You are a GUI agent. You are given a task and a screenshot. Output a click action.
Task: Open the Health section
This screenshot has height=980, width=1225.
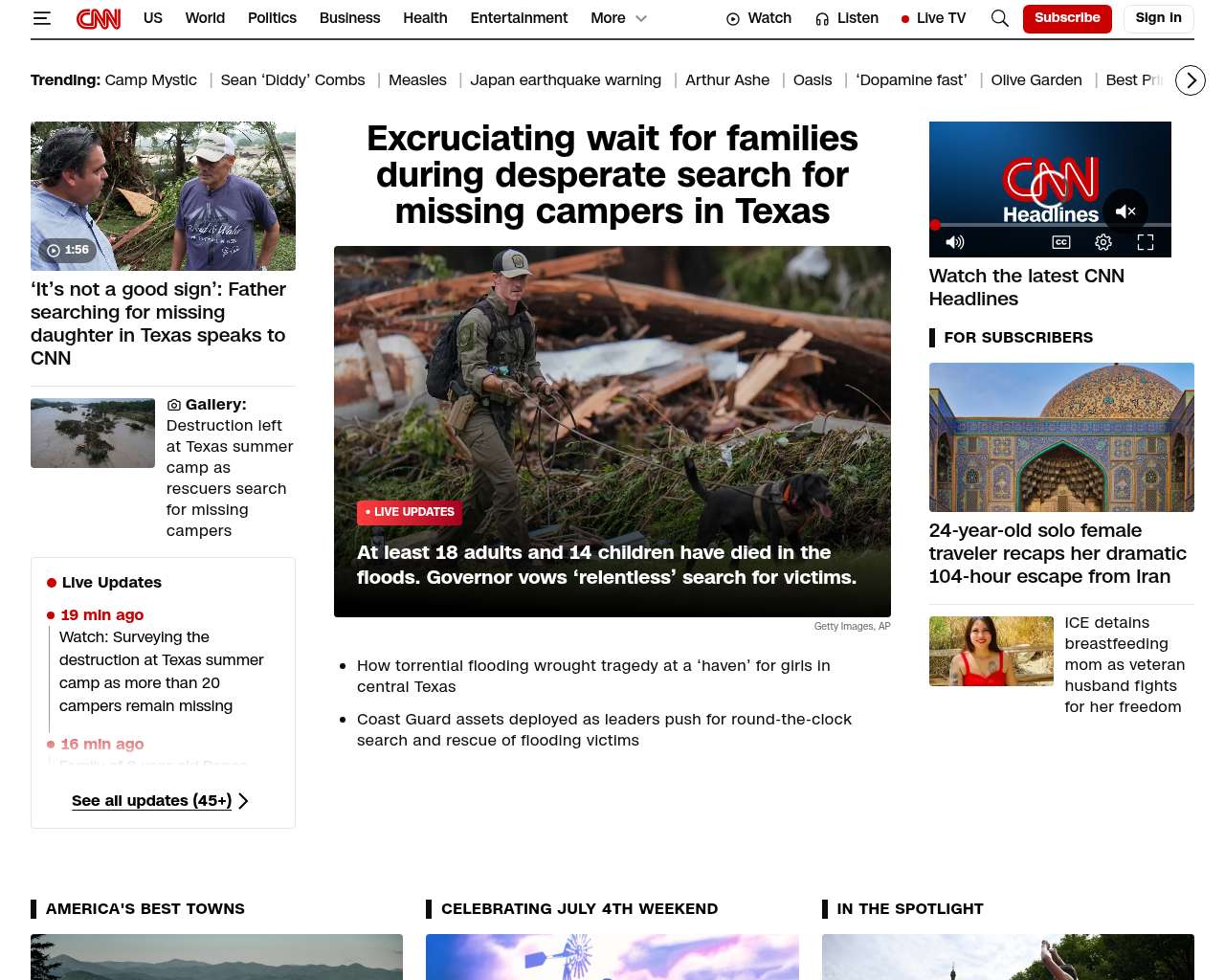(425, 18)
